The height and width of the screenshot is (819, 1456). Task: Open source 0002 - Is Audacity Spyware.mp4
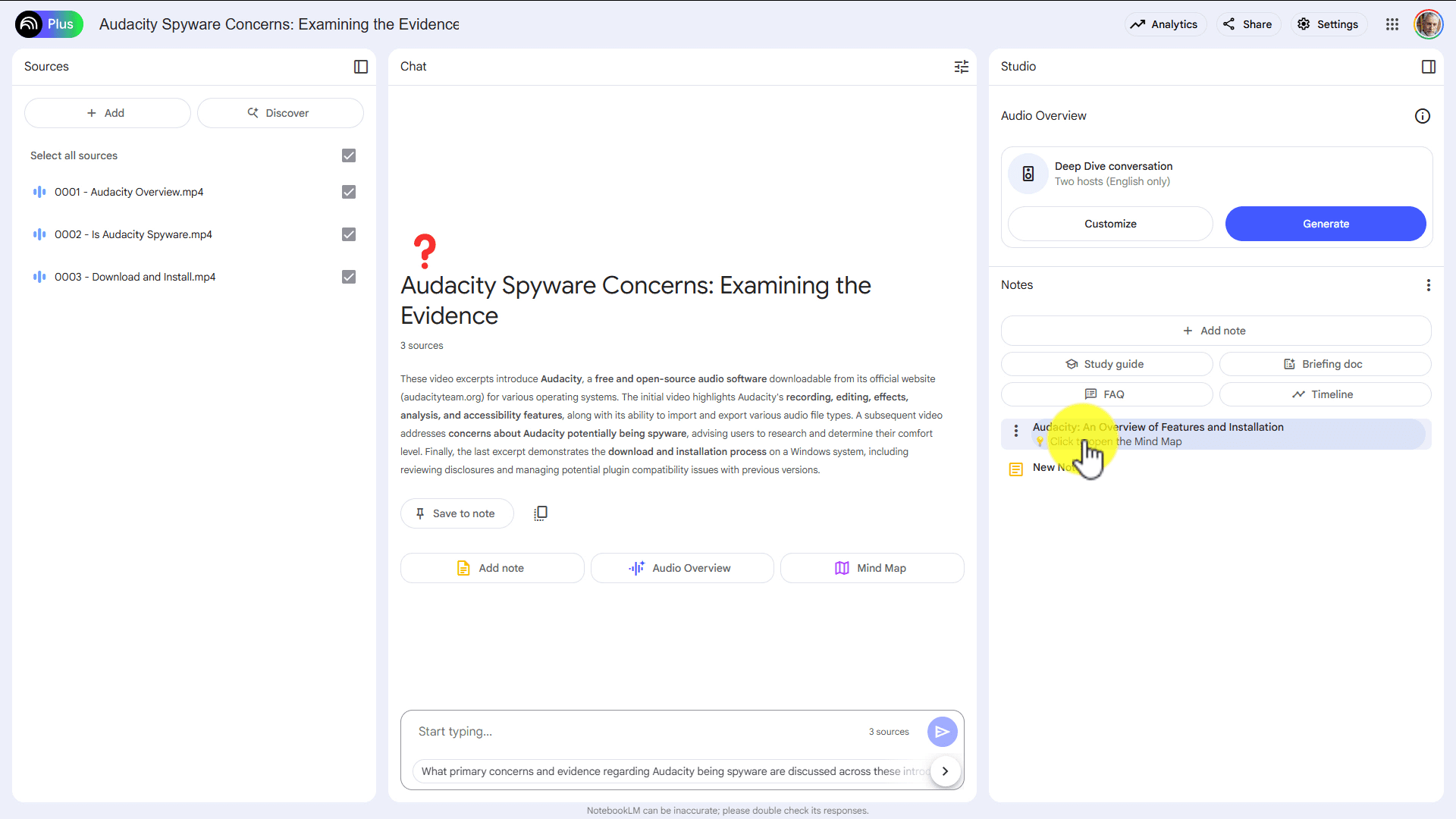tap(133, 234)
